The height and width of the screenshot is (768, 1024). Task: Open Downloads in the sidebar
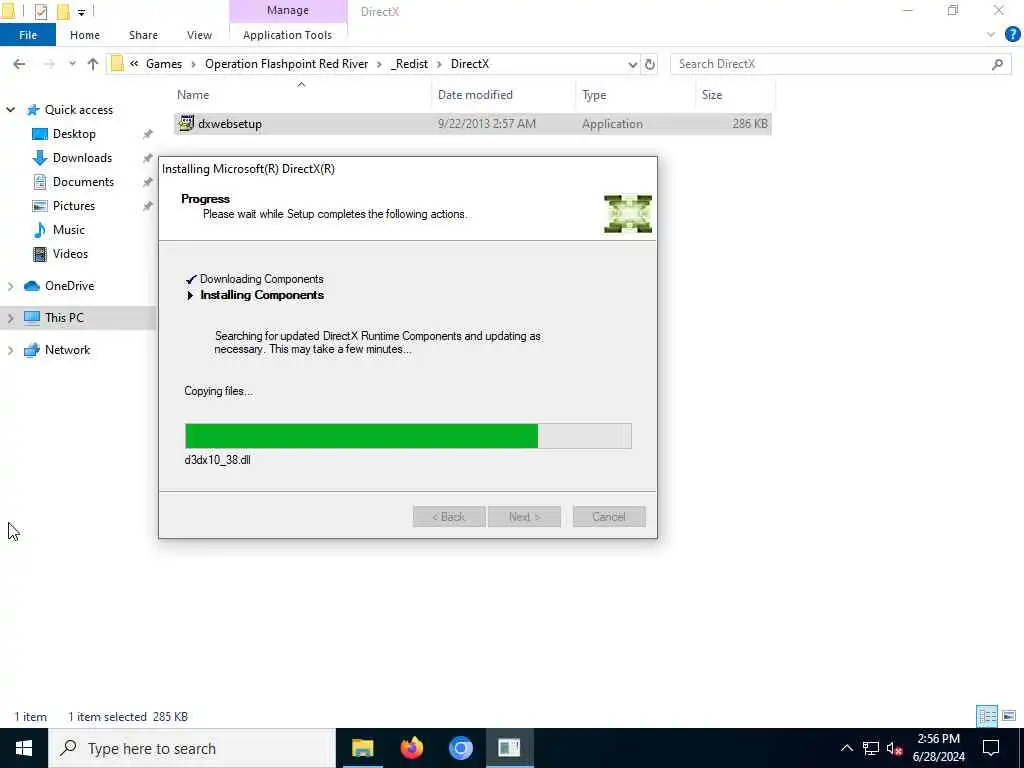[82, 158]
